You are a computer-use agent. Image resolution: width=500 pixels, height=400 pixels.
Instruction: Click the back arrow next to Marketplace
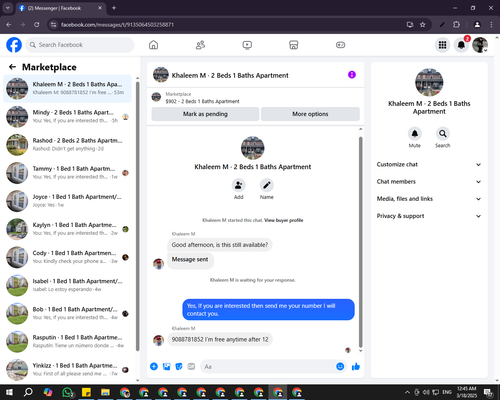click(x=12, y=67)
